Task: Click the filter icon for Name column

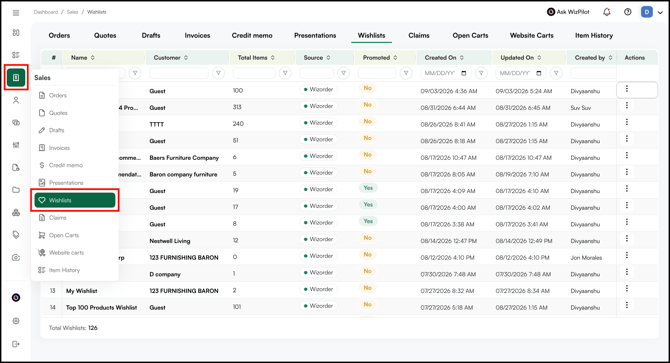Action: [135, 73]
